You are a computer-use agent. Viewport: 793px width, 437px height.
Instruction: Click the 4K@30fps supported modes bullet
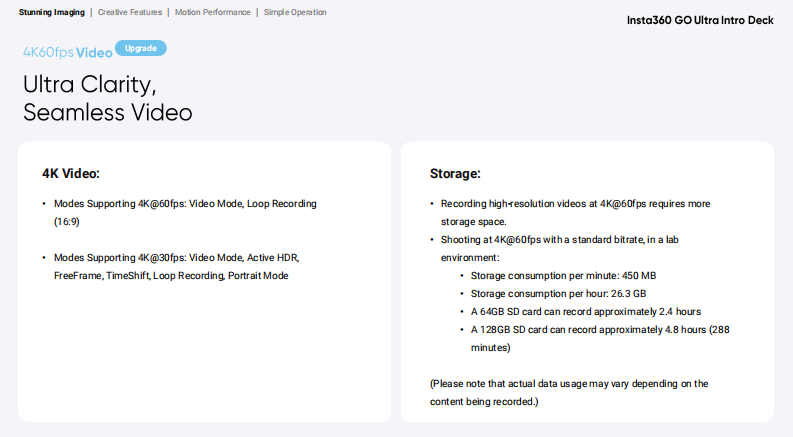(176, 257)
